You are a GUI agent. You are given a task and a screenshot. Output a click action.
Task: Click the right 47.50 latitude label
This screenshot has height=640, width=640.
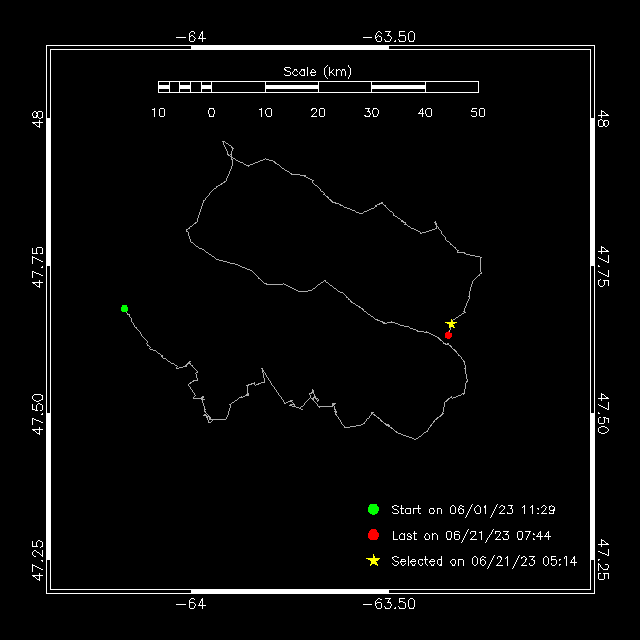coord(603,413)
